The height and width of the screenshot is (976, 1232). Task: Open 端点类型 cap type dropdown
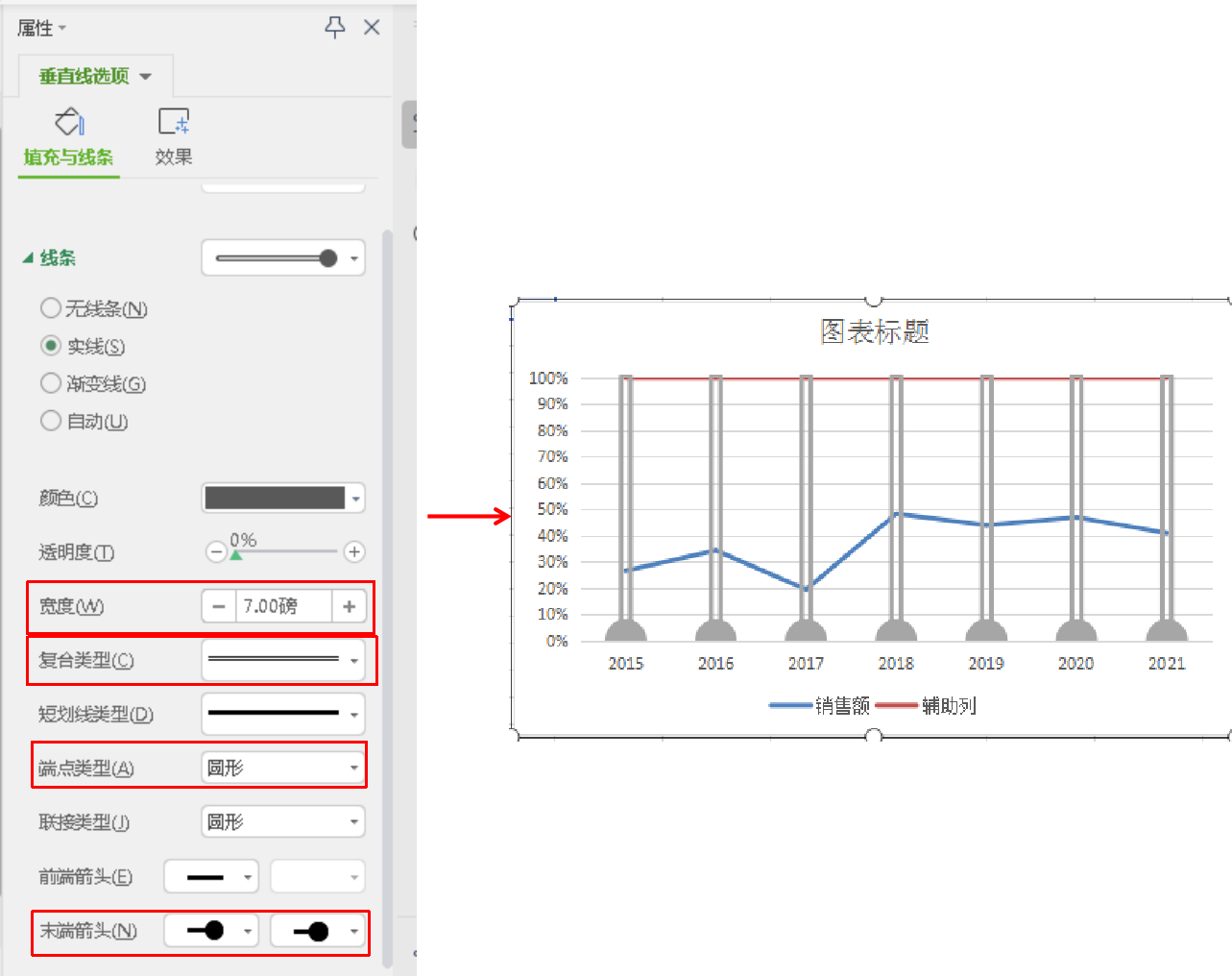click(x=283, y=768)
